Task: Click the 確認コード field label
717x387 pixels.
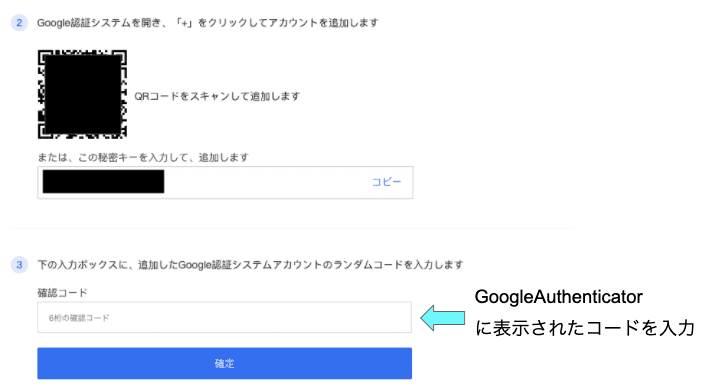Action: 62,293
